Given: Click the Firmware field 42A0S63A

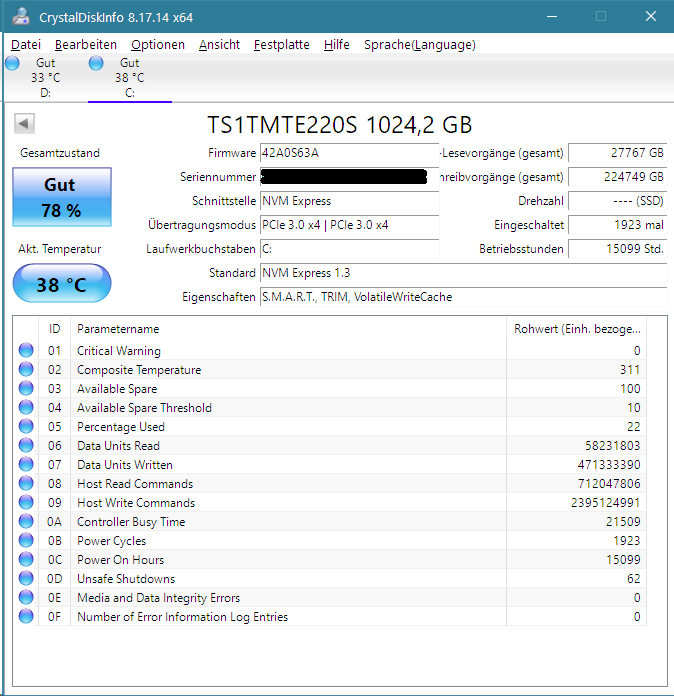Looking at the screenshot, I should tap(349, 153).
